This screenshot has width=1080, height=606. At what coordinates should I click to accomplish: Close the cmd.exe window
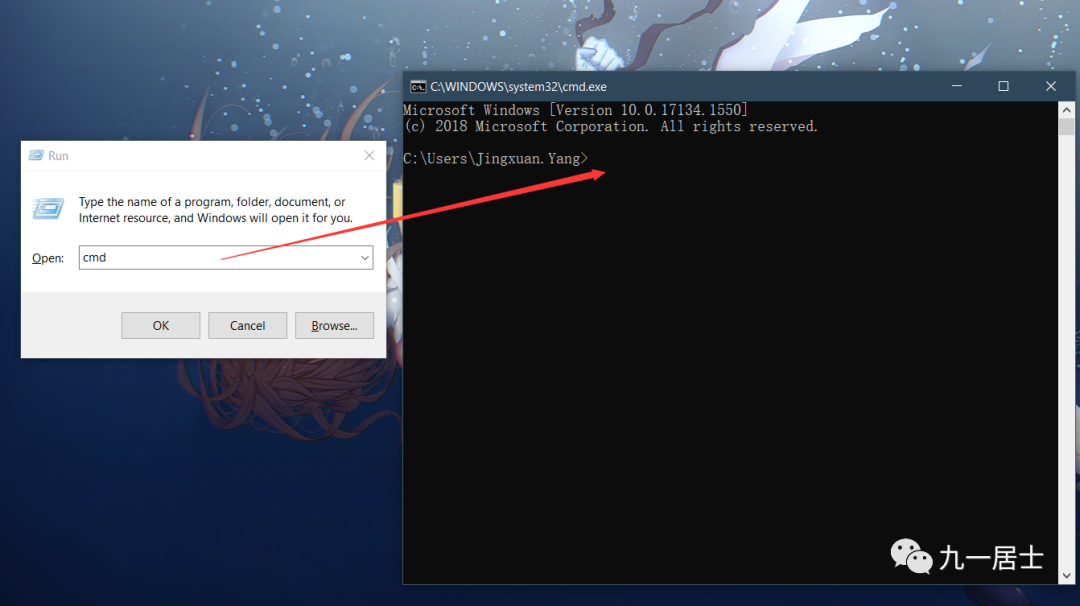(x=1050, y=86)
